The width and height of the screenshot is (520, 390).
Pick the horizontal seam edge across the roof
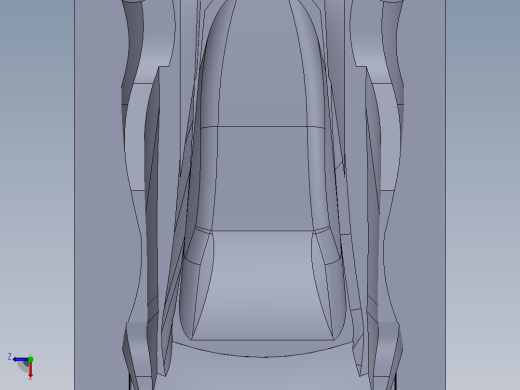tap(262, 126)
